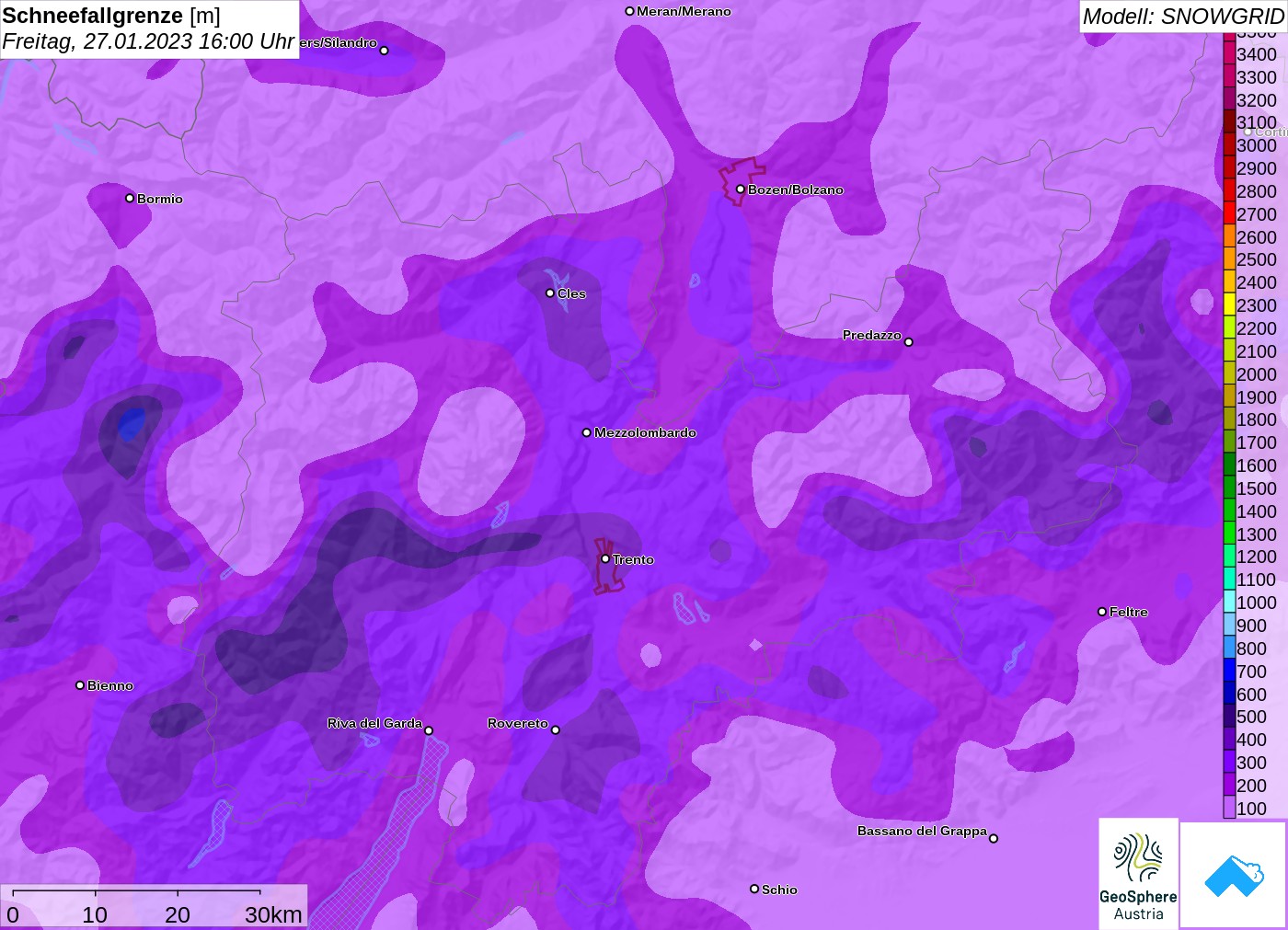
Task: Select the Feltre city marker
Action: [x=1102, y=611]
